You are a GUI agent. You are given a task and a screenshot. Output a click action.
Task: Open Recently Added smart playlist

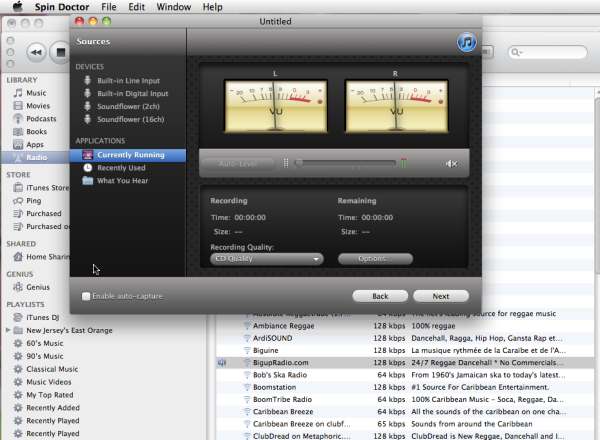(x=52, y=408)
